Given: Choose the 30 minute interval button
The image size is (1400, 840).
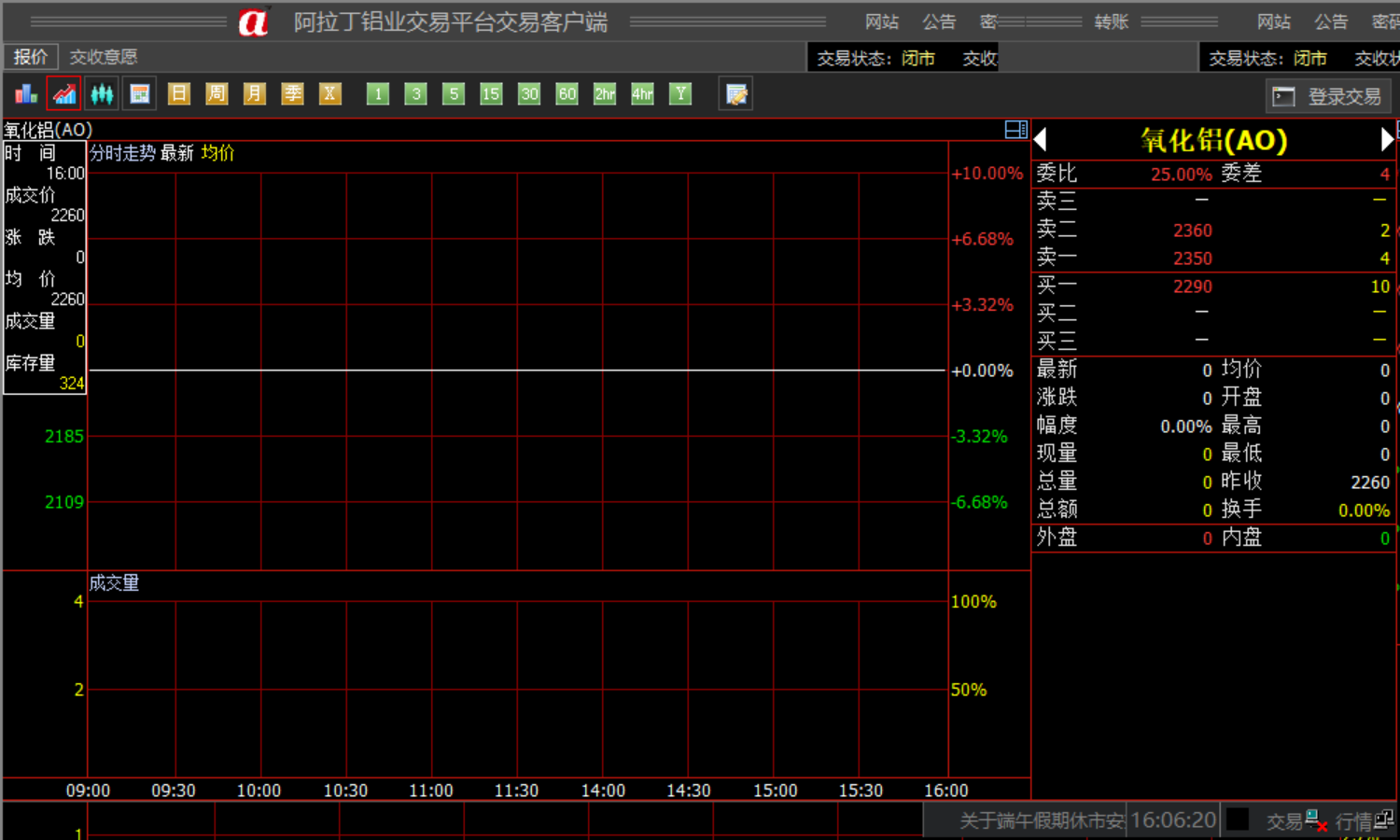Looking at the screenshot, I should [529, 94].
